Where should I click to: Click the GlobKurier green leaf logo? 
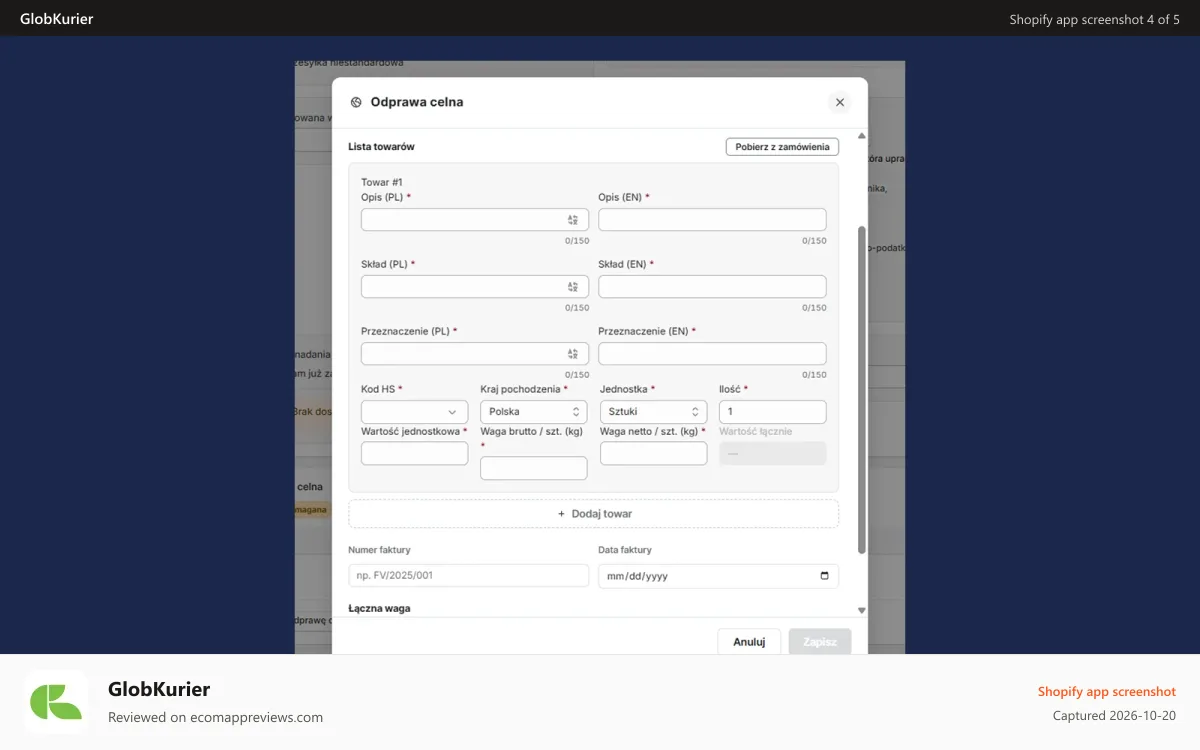(56, 702)
